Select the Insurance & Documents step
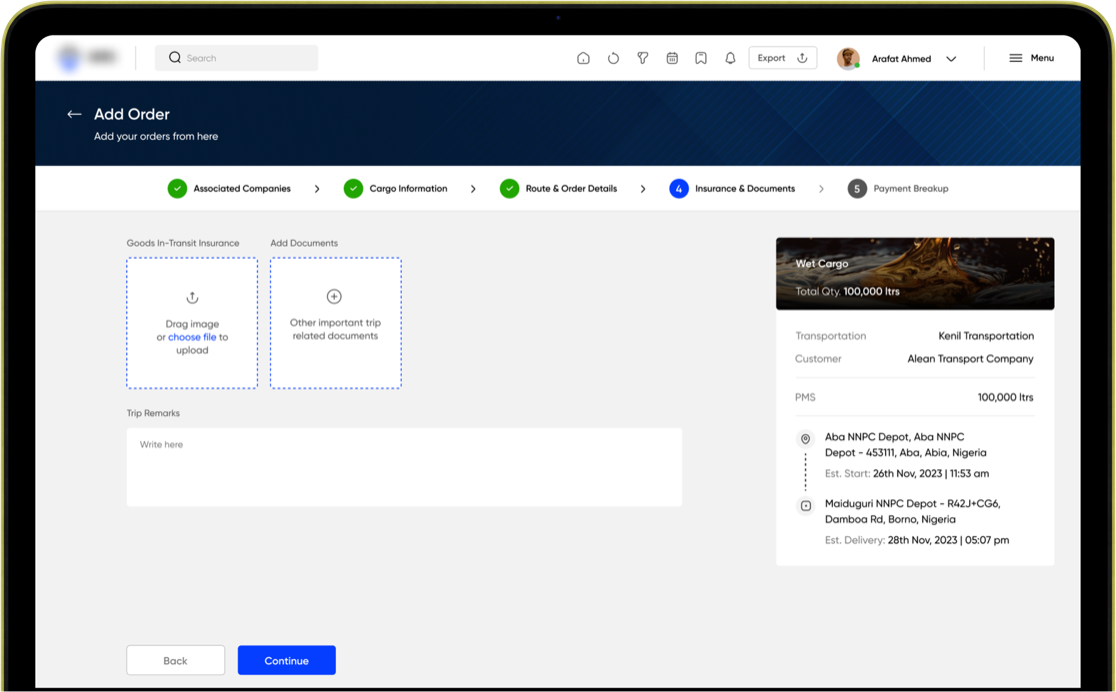 tap(732, 189)
